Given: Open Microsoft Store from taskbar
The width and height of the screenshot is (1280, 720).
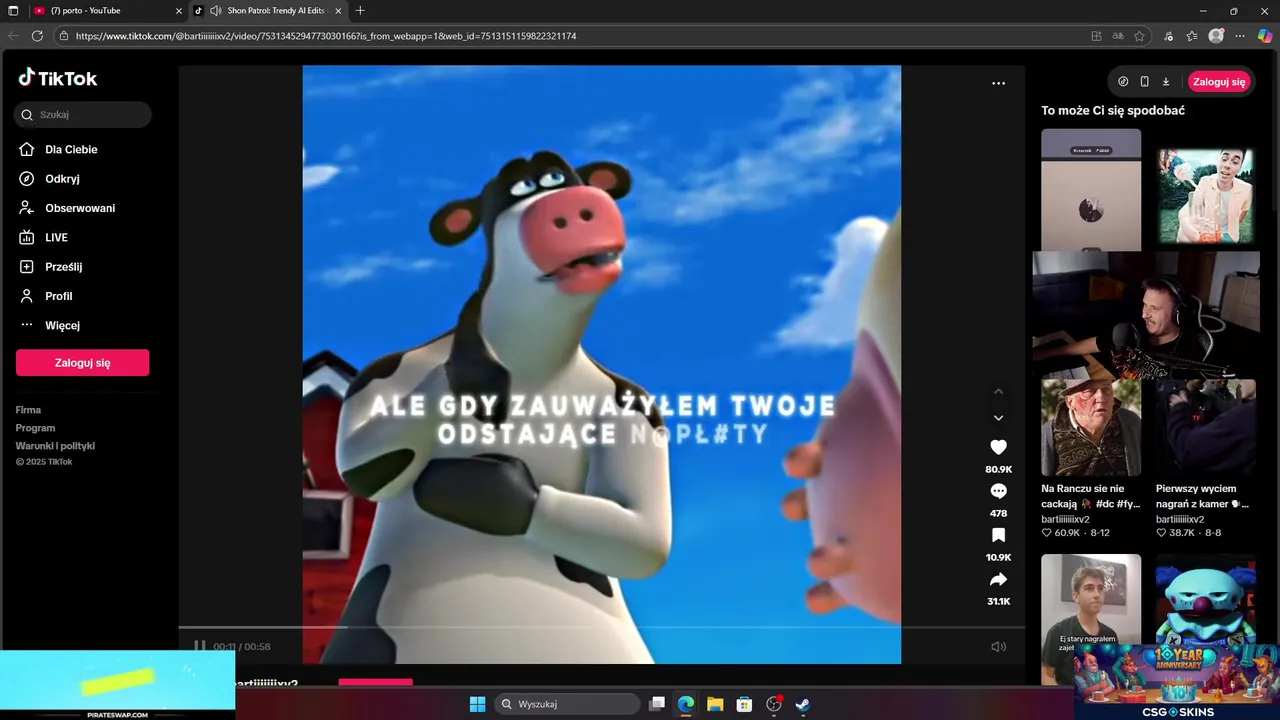Looking at the screenshot, I should point(744,704).
